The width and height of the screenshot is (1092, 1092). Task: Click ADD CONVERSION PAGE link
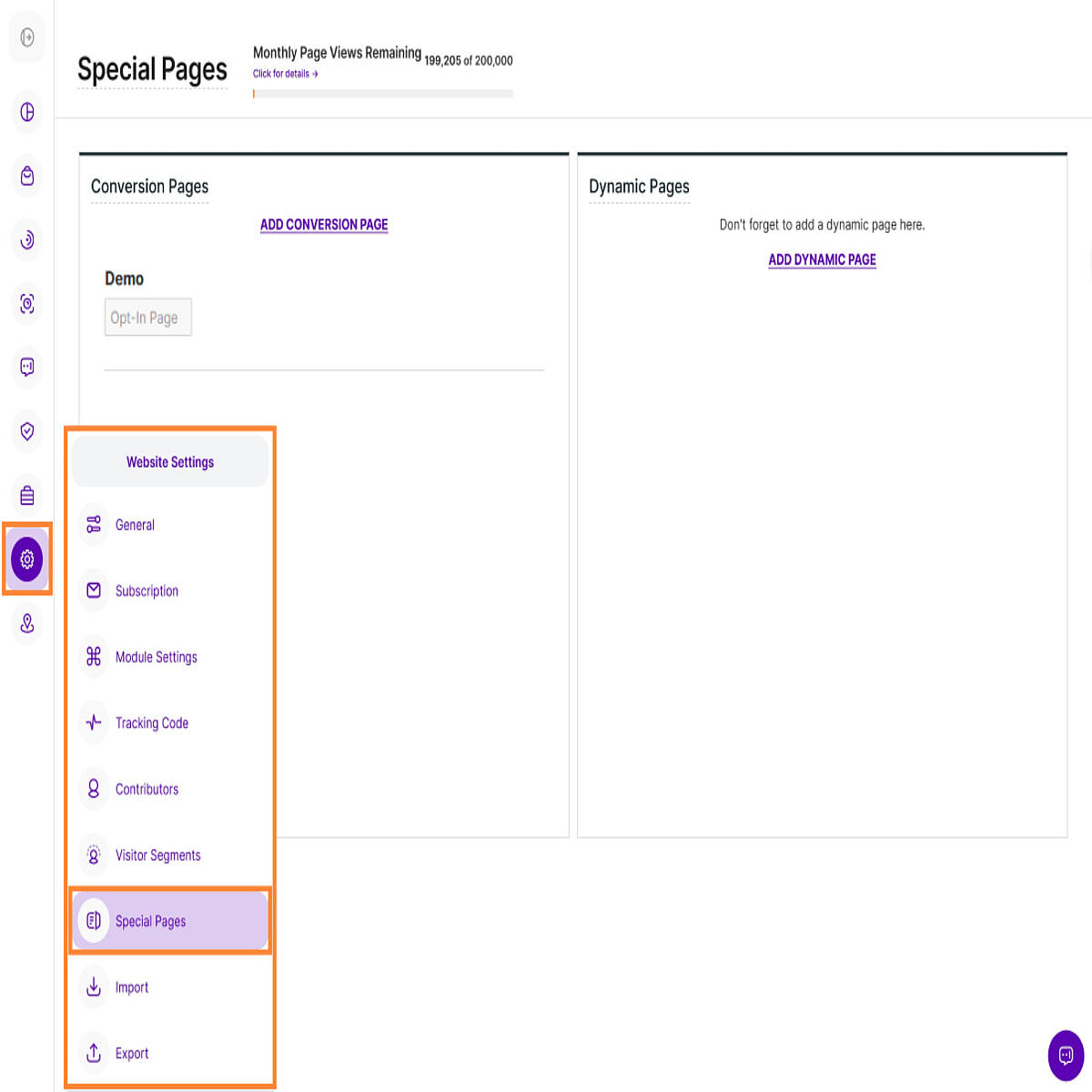click(x=324, y=225)
